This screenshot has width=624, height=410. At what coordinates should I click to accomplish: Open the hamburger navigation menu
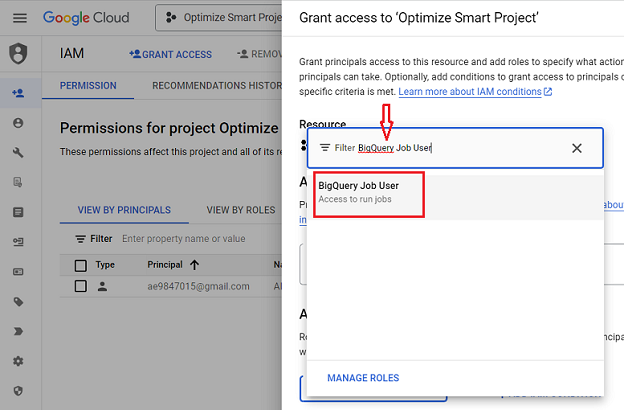(20, 18)
